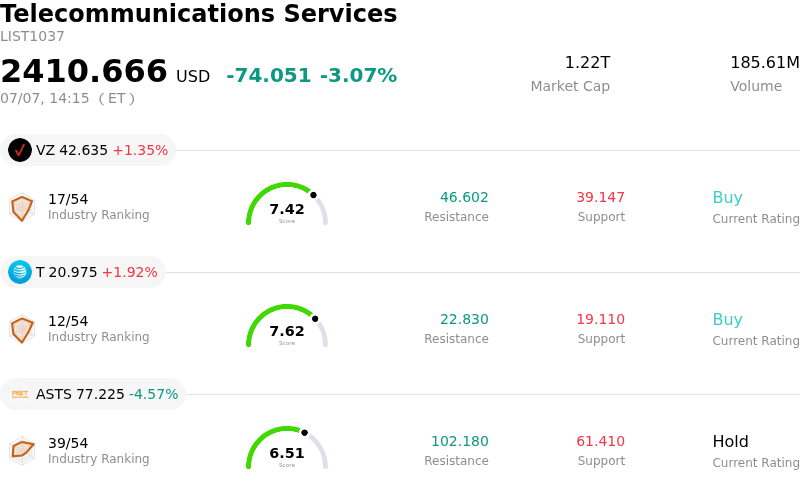
Task: Click the VZ Buy current rating
Action: (x=728, y=197)
